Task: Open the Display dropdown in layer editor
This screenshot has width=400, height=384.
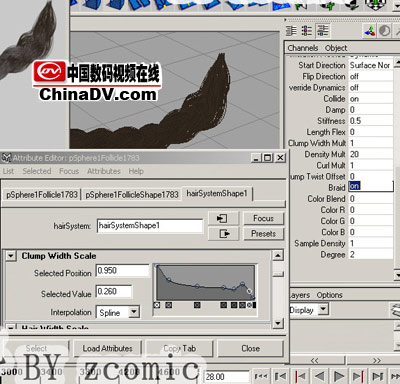Action: pos(323,310)
